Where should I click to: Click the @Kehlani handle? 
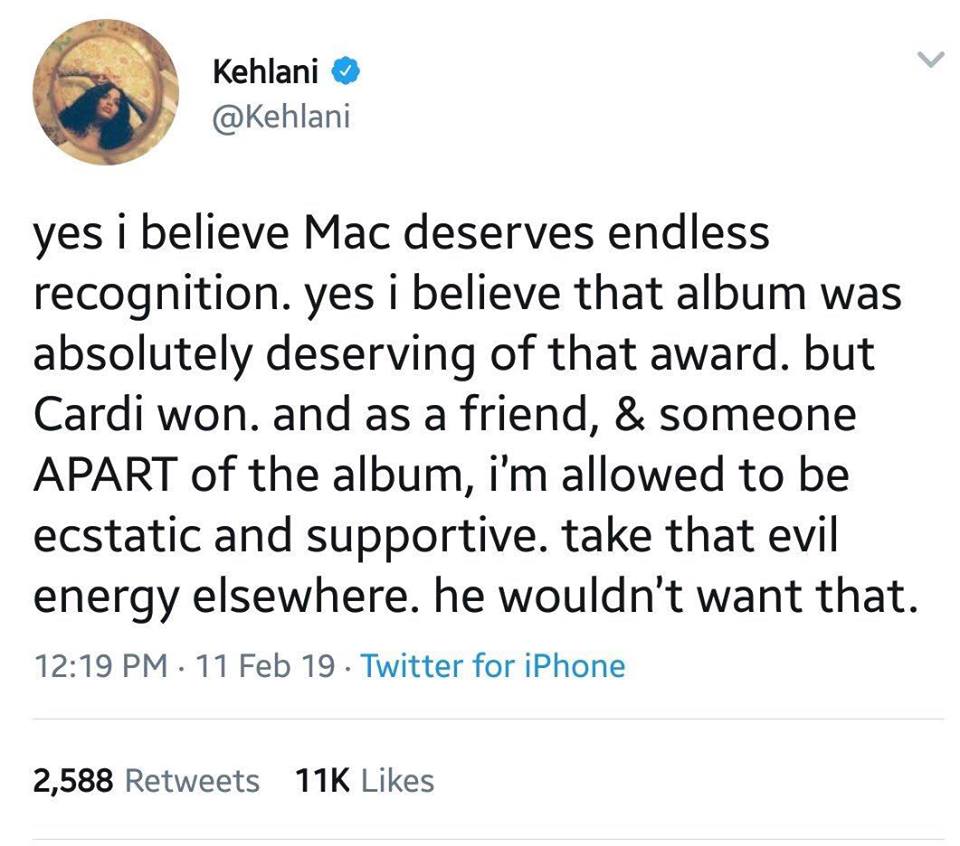point(282,117)
